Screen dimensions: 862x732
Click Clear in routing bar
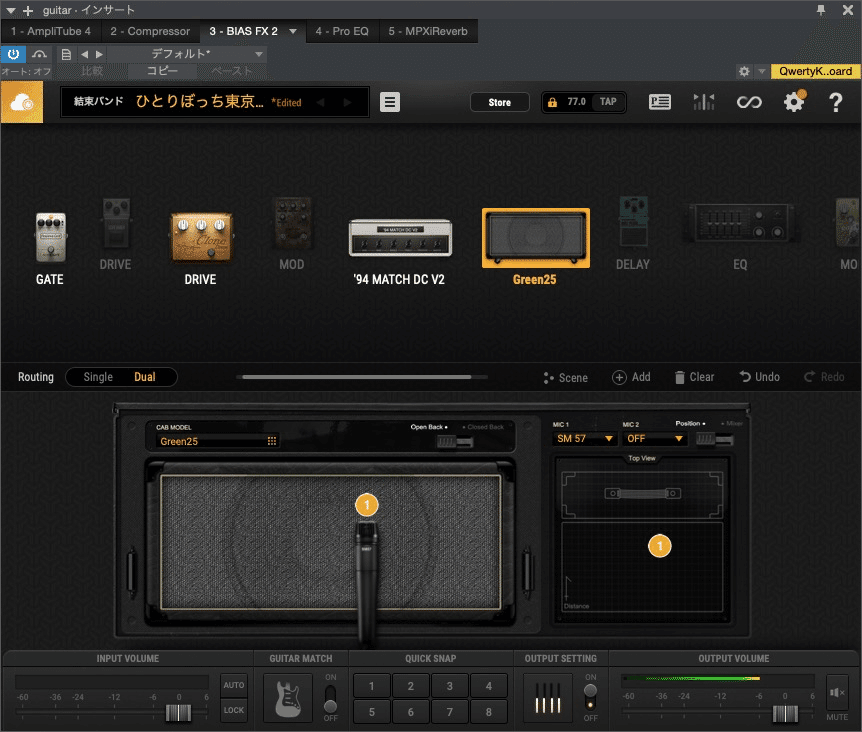694,377
